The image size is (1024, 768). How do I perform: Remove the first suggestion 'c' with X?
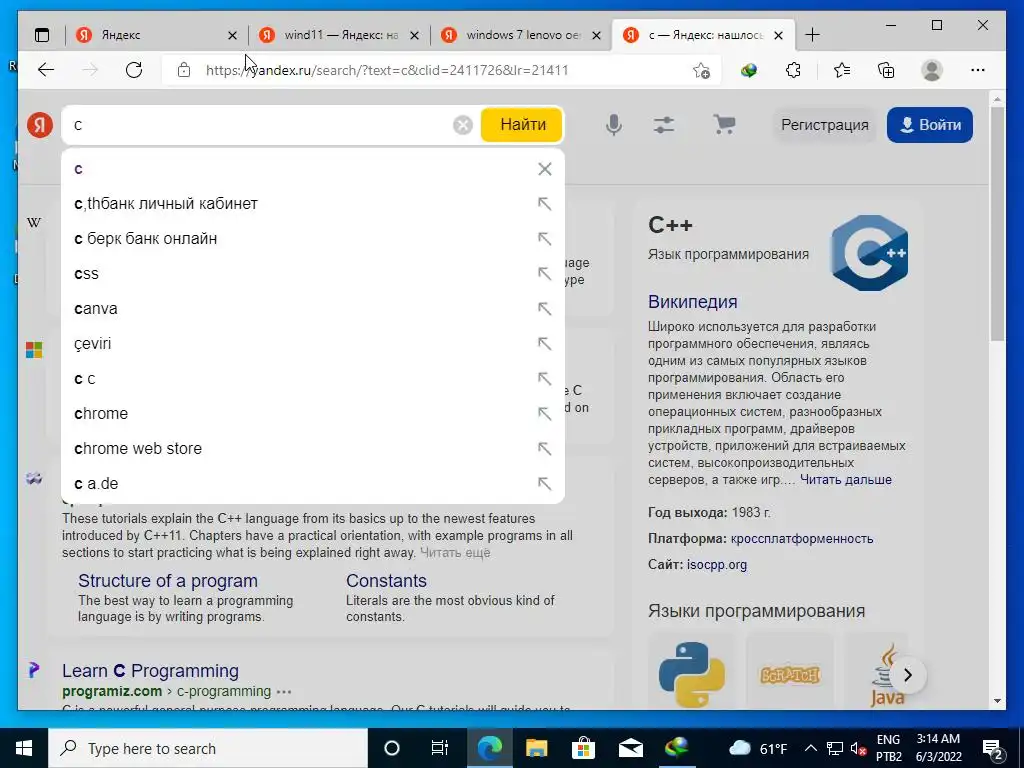(545, 169)
